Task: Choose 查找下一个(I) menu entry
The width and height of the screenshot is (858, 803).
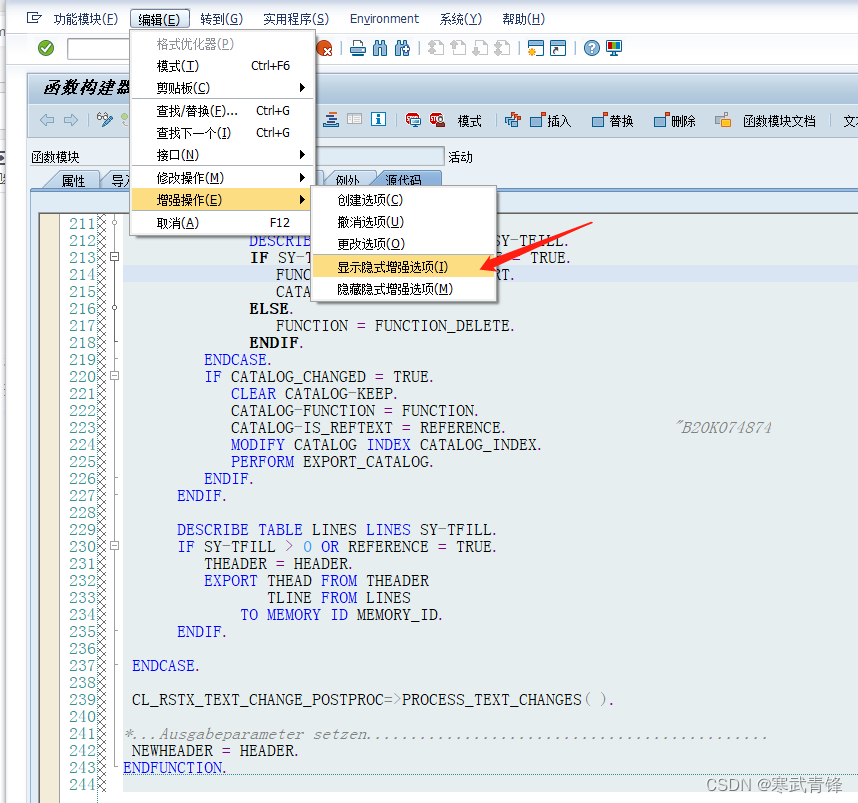Action: (223, 133)
